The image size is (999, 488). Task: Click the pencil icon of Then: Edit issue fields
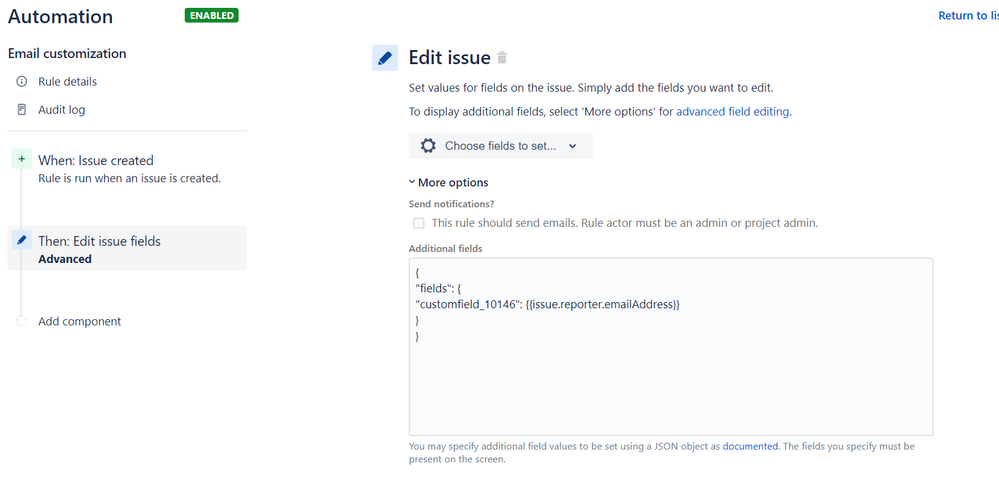(x=22, y=240)
